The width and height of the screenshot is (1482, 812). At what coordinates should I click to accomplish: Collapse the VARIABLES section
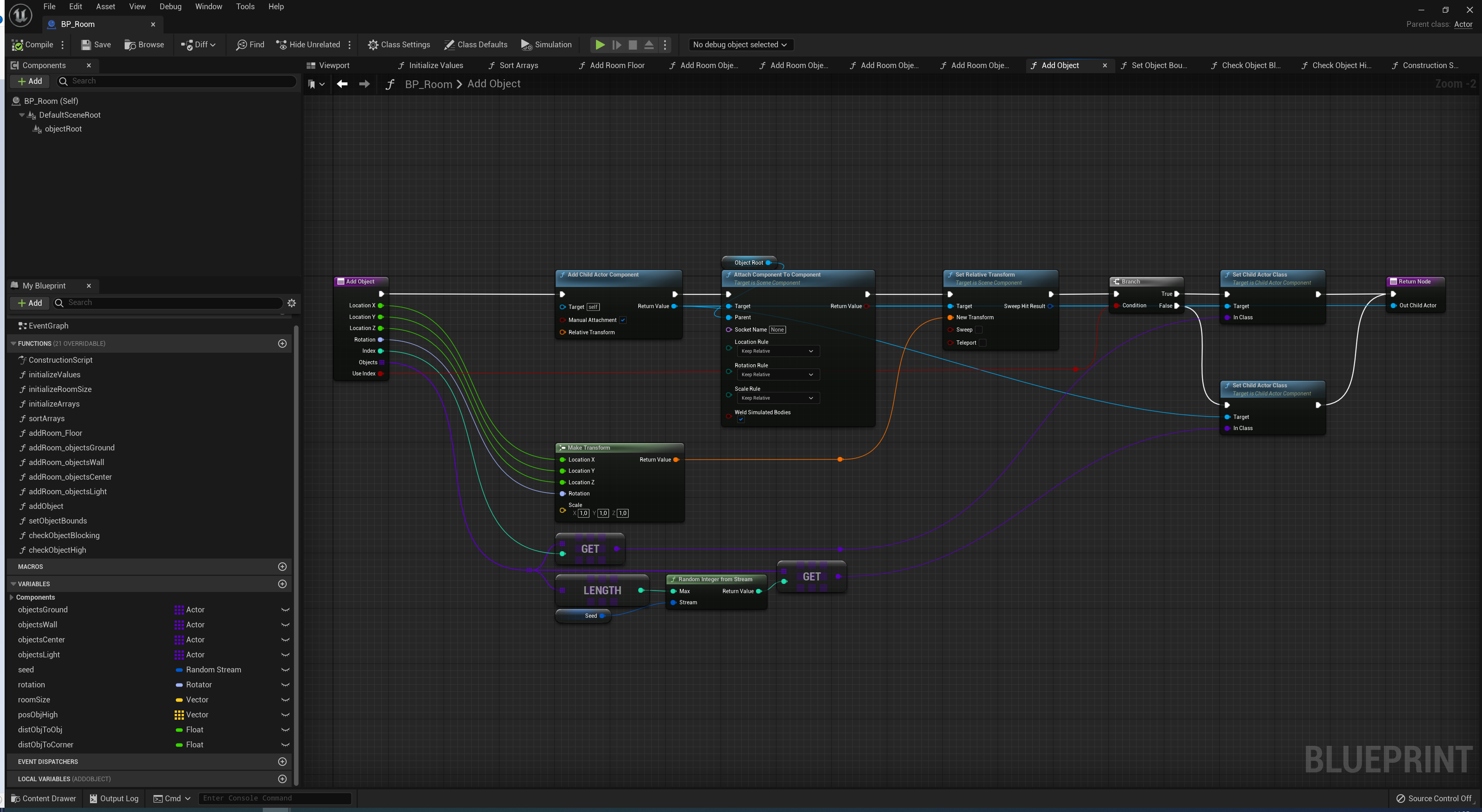[13, 584]
